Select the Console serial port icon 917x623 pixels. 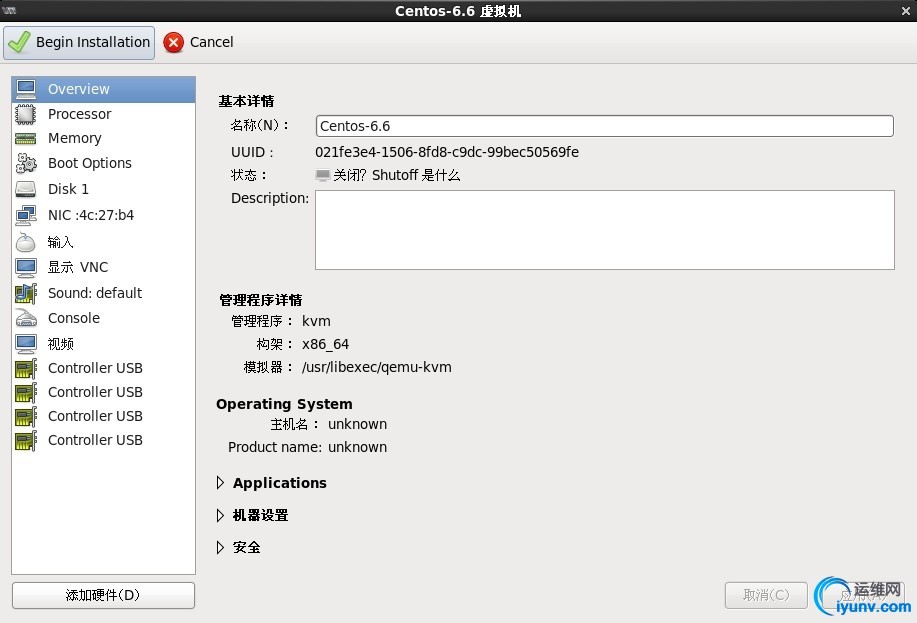26,318
